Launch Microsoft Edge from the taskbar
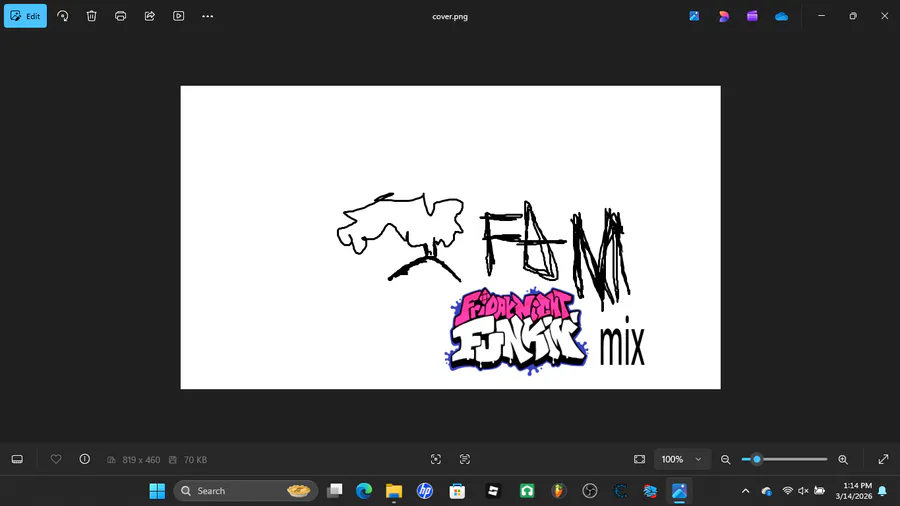 click(x=364, y=491)
